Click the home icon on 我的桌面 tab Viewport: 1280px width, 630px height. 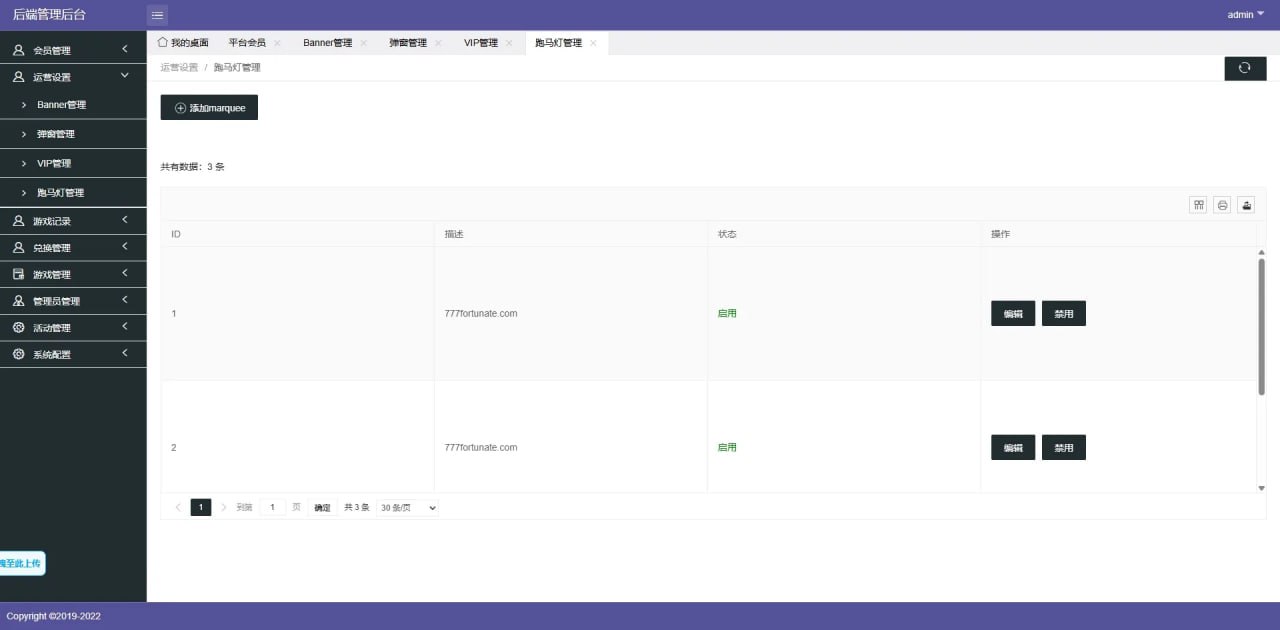pyautogui.click(x=164, y=42)
